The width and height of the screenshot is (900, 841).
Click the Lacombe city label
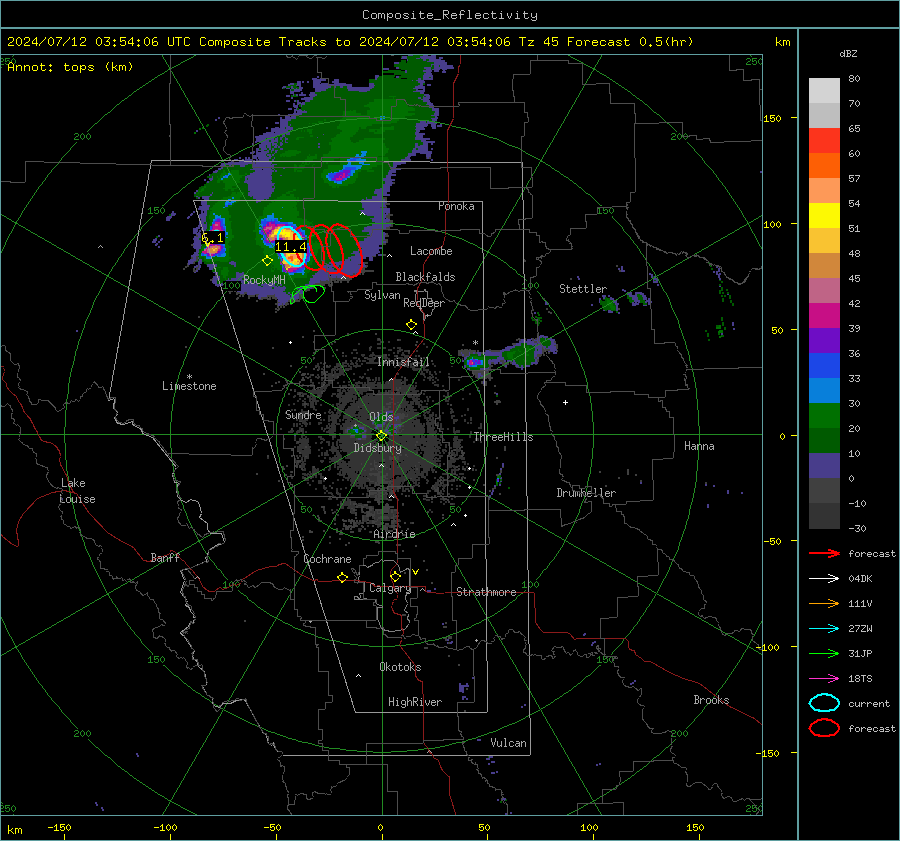pos(431,251)
